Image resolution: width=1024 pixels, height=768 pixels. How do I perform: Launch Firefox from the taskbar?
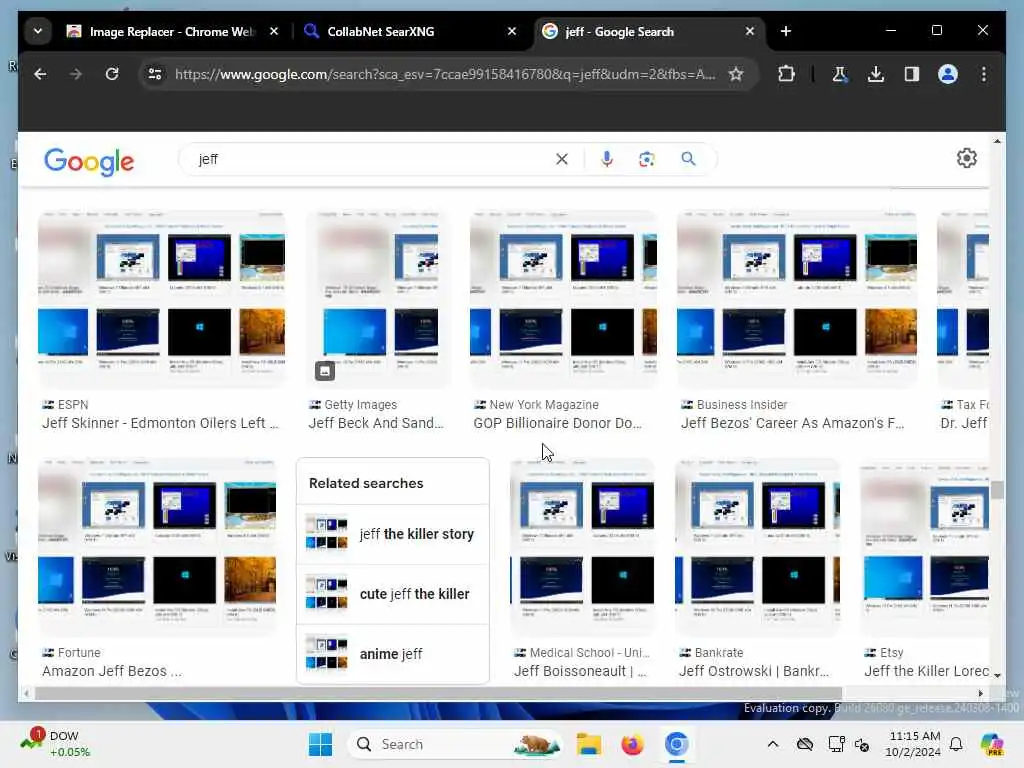coord(632,744)
